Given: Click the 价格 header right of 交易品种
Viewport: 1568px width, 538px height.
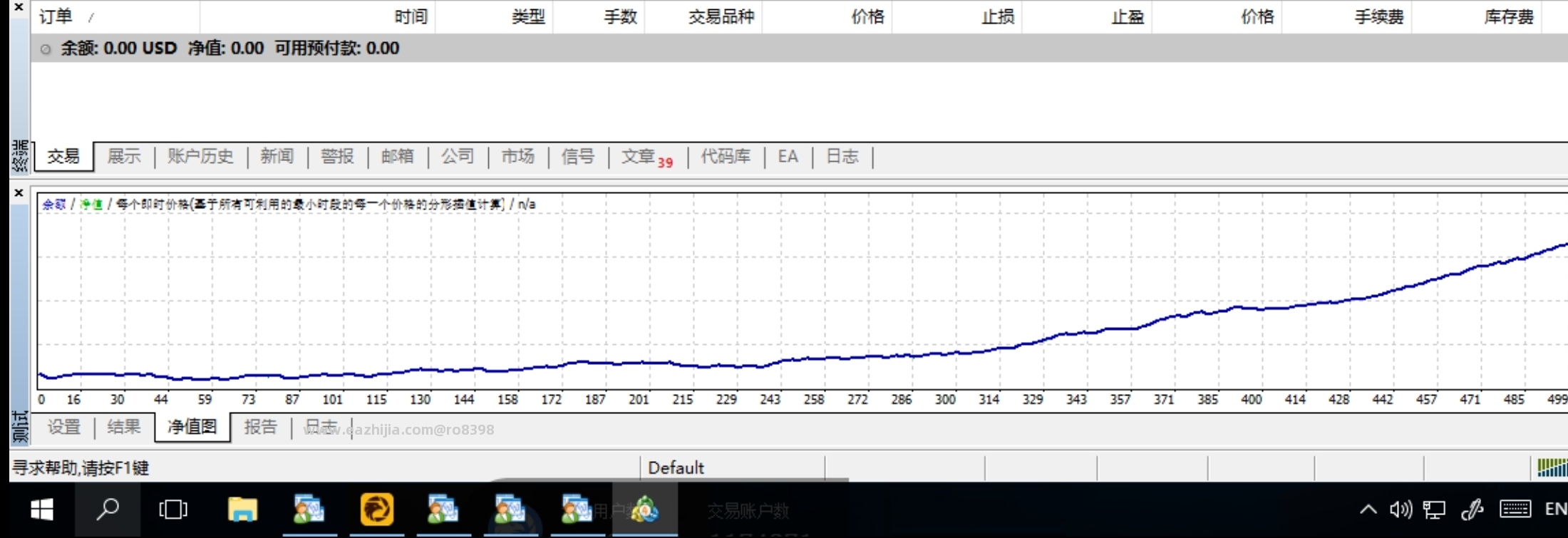Looking at the screenshot, I should (x=827, y=17).
